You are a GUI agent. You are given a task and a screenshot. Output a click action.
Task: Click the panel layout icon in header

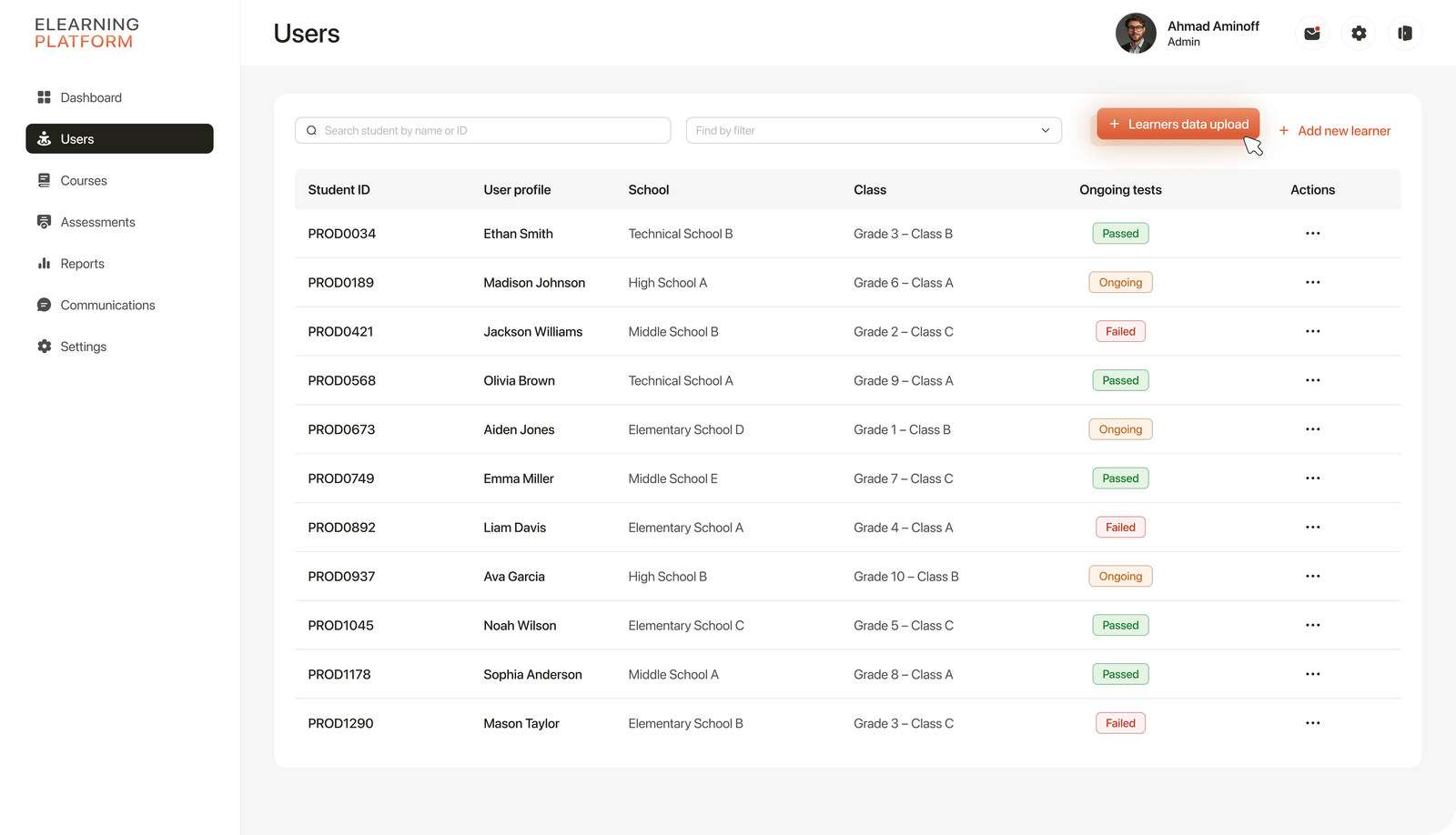(1405, 34)
